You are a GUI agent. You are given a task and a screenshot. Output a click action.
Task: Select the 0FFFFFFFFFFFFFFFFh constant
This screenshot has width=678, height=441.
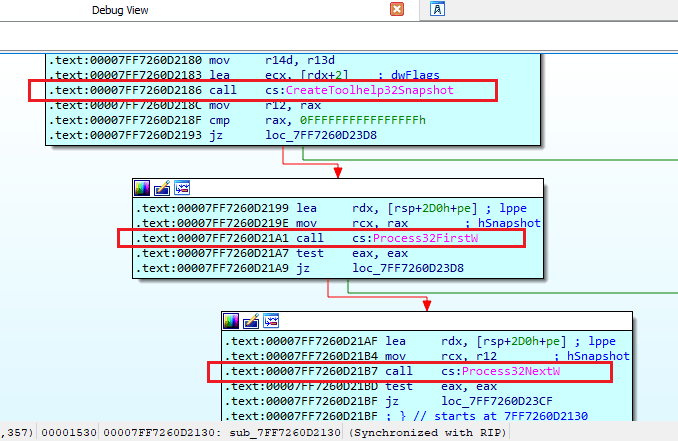point(363,120)
